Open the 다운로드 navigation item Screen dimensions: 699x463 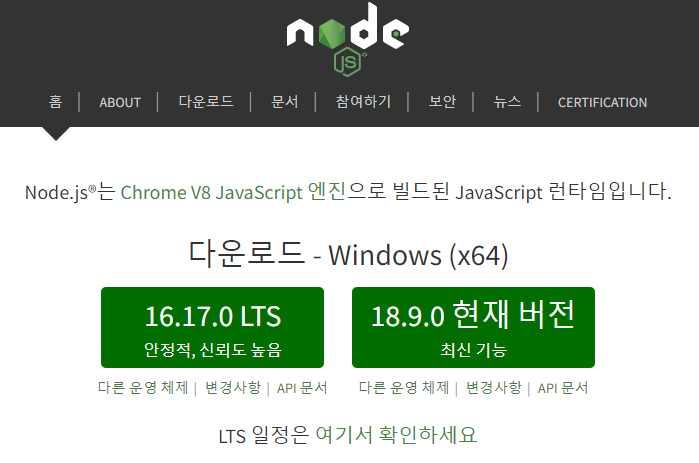(206, 102)
